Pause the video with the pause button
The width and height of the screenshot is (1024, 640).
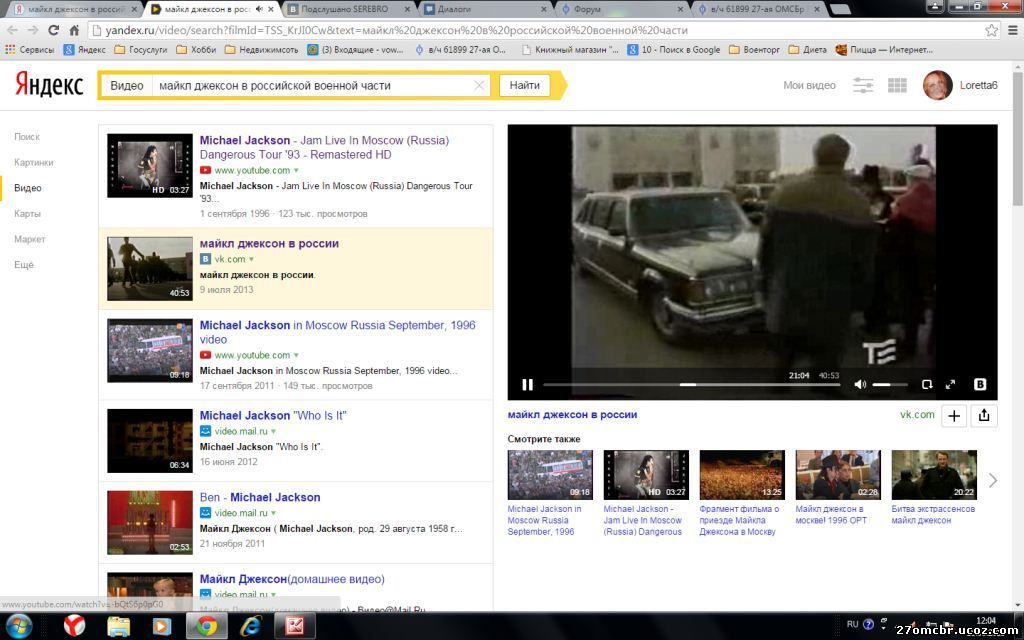point(527,385)
